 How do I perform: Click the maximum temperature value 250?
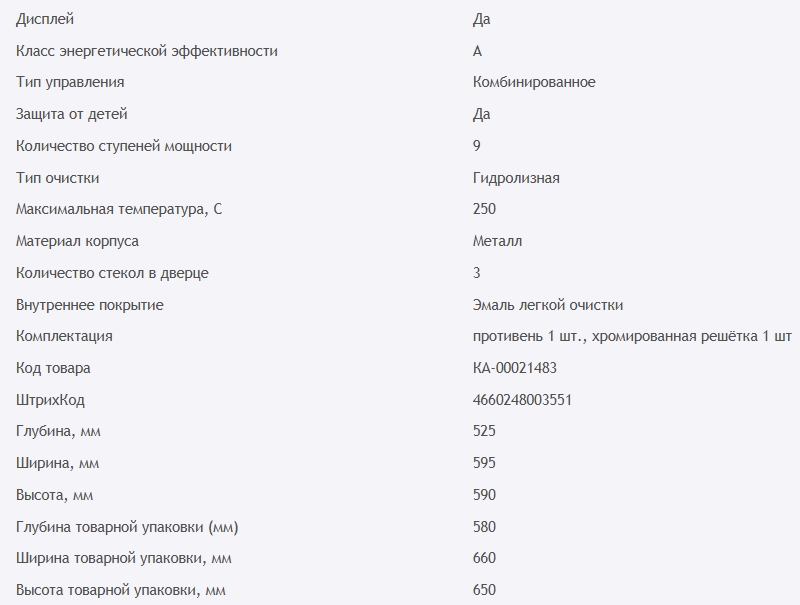pyautogui.click(x=484, y=209)
